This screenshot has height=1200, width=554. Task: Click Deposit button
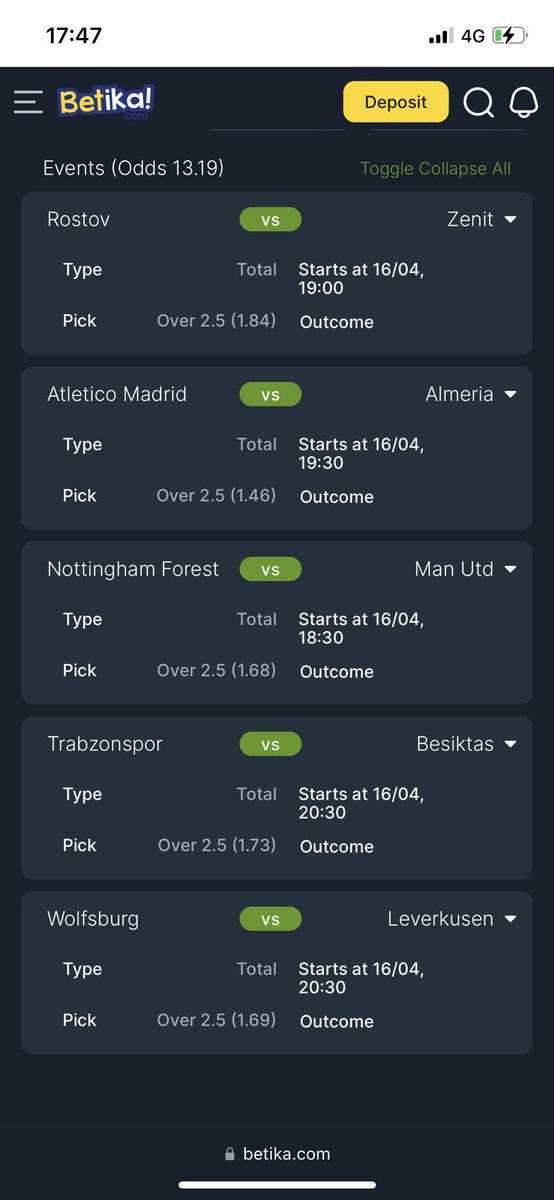click(x=396, y=102)
